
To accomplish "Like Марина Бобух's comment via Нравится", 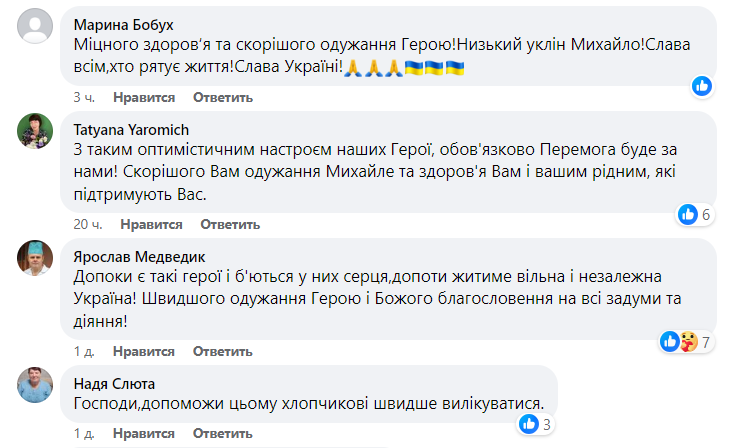I will point(144,97).
